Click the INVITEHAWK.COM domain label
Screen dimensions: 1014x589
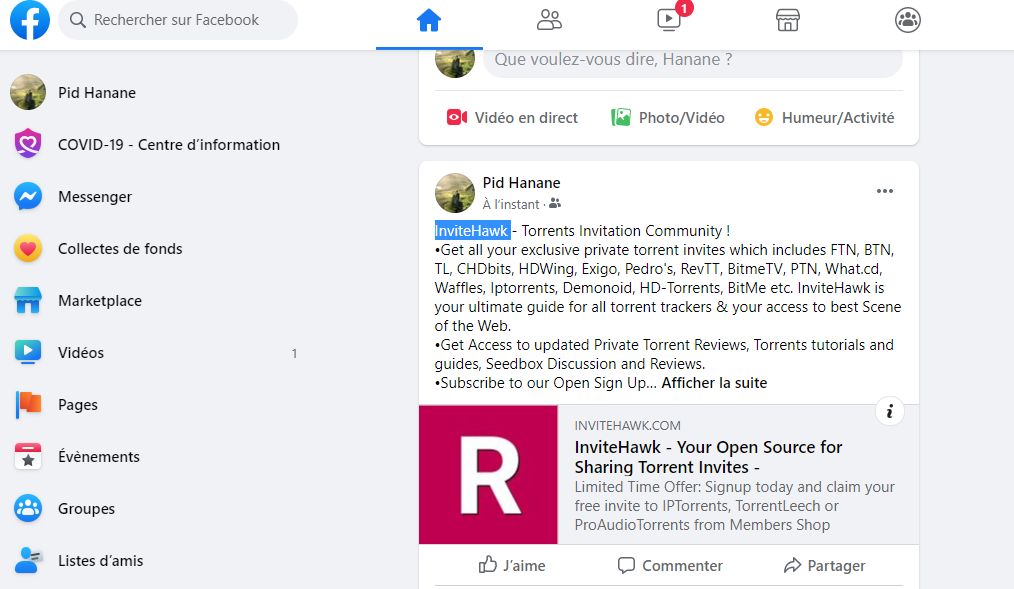coord(627,425)
